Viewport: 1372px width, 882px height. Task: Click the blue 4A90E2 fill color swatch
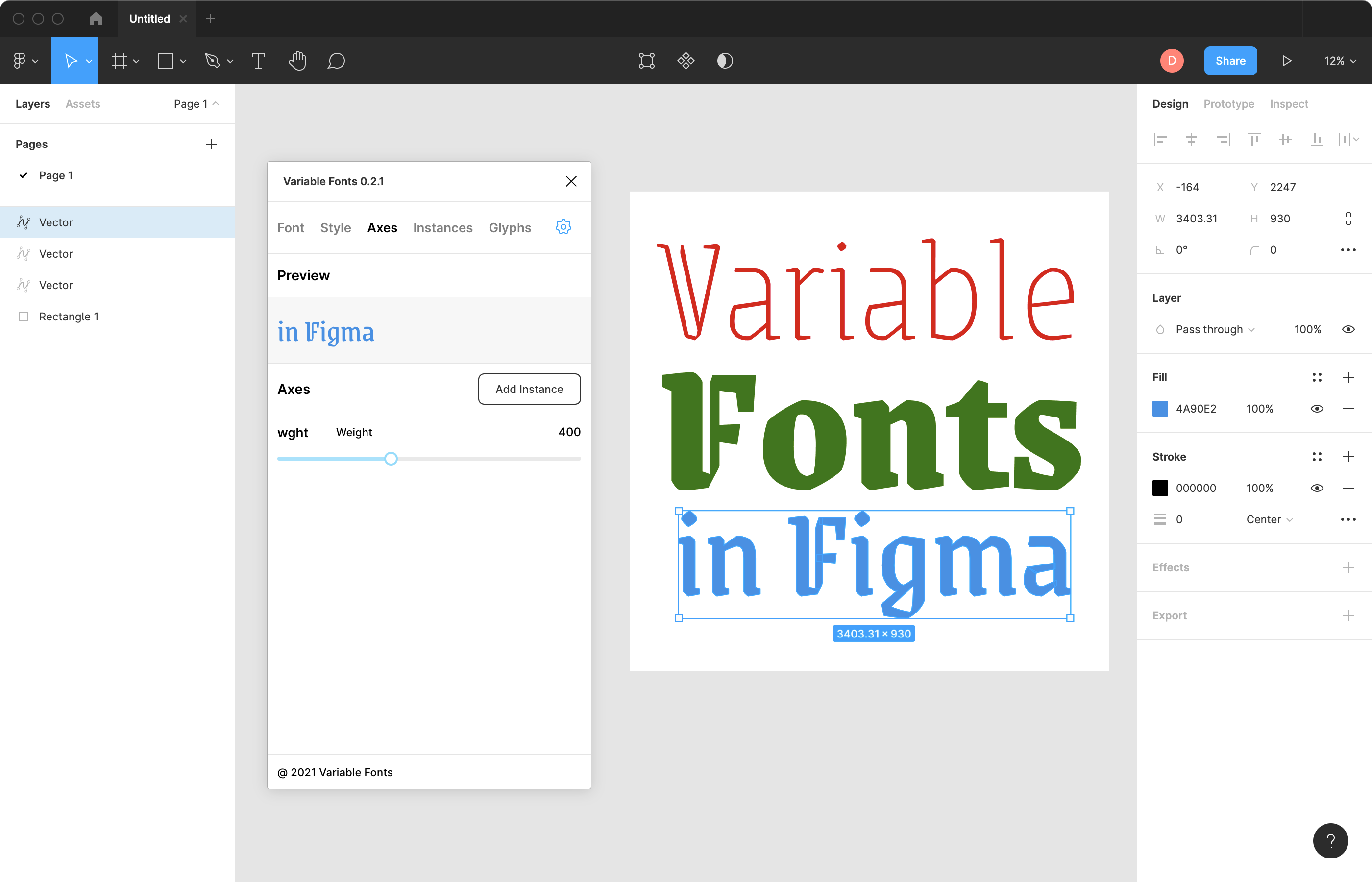[x=1159, y=408]
